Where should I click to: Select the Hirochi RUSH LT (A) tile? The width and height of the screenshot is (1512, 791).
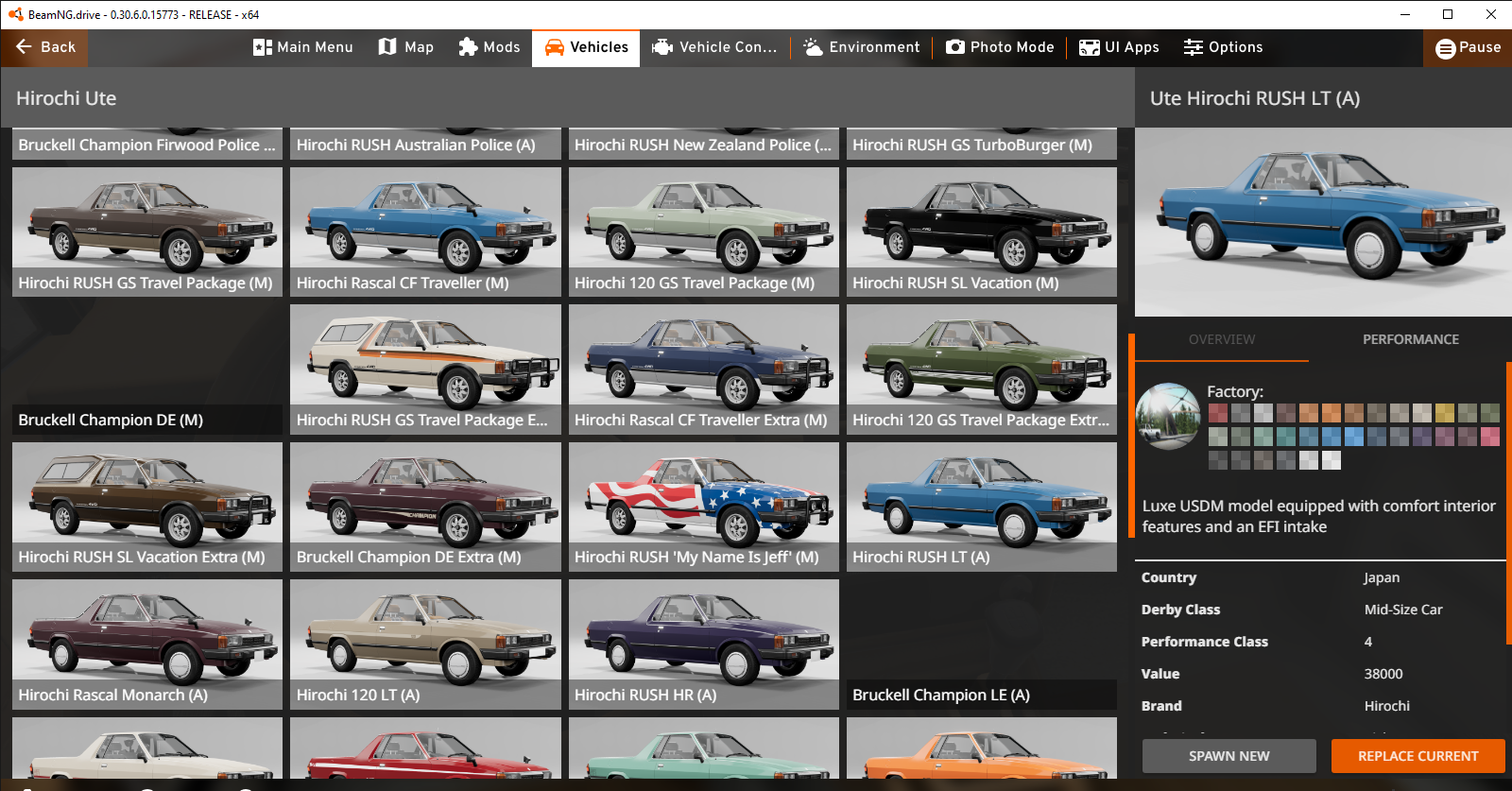point(982,507)
